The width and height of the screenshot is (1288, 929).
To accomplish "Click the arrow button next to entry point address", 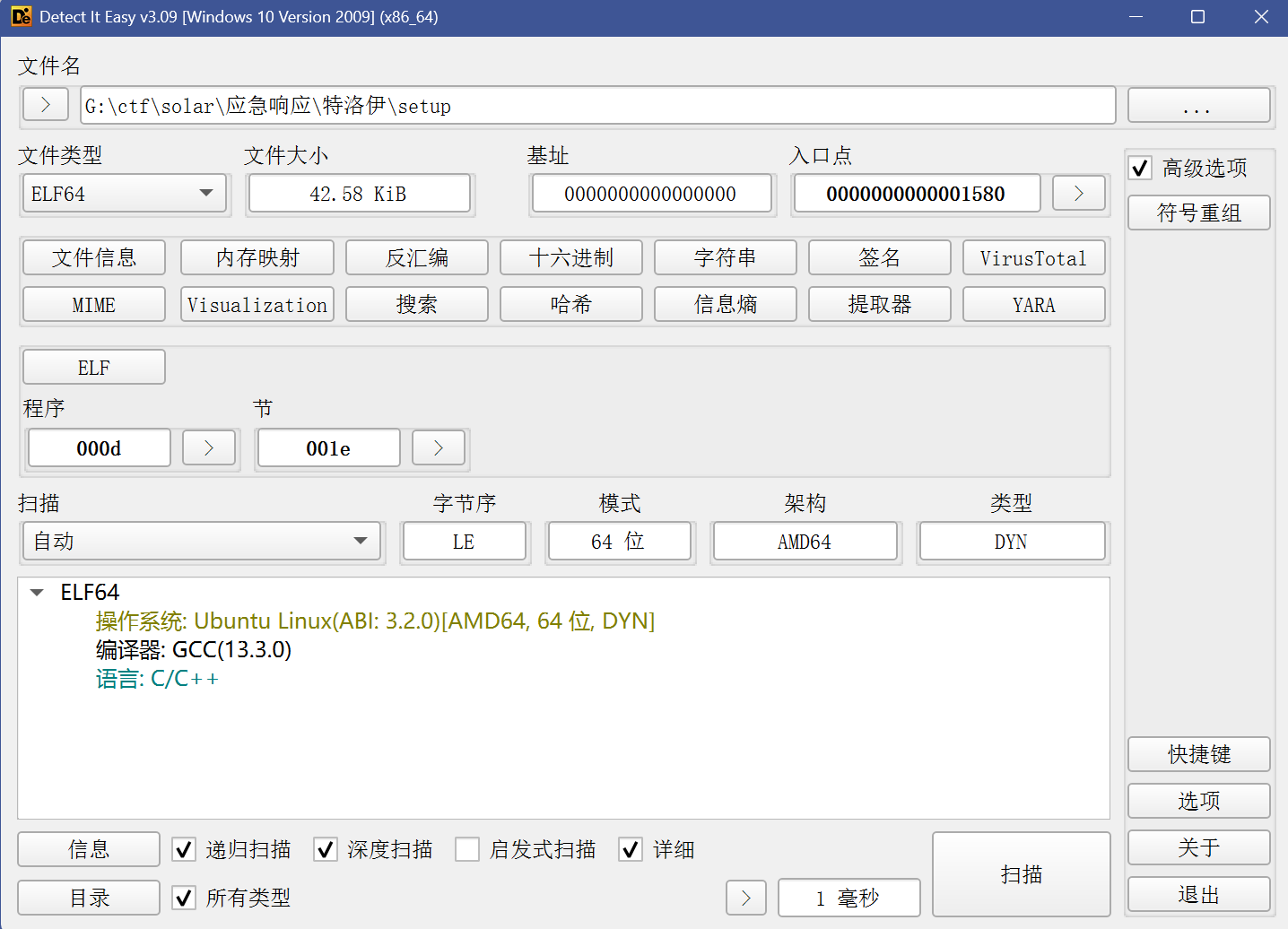I will (1078, 194).
